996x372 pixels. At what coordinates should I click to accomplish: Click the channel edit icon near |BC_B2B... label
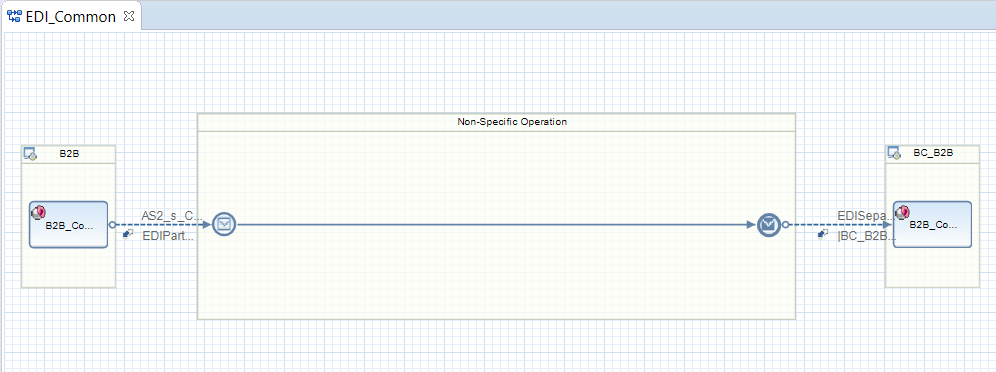tap(823, 234)
